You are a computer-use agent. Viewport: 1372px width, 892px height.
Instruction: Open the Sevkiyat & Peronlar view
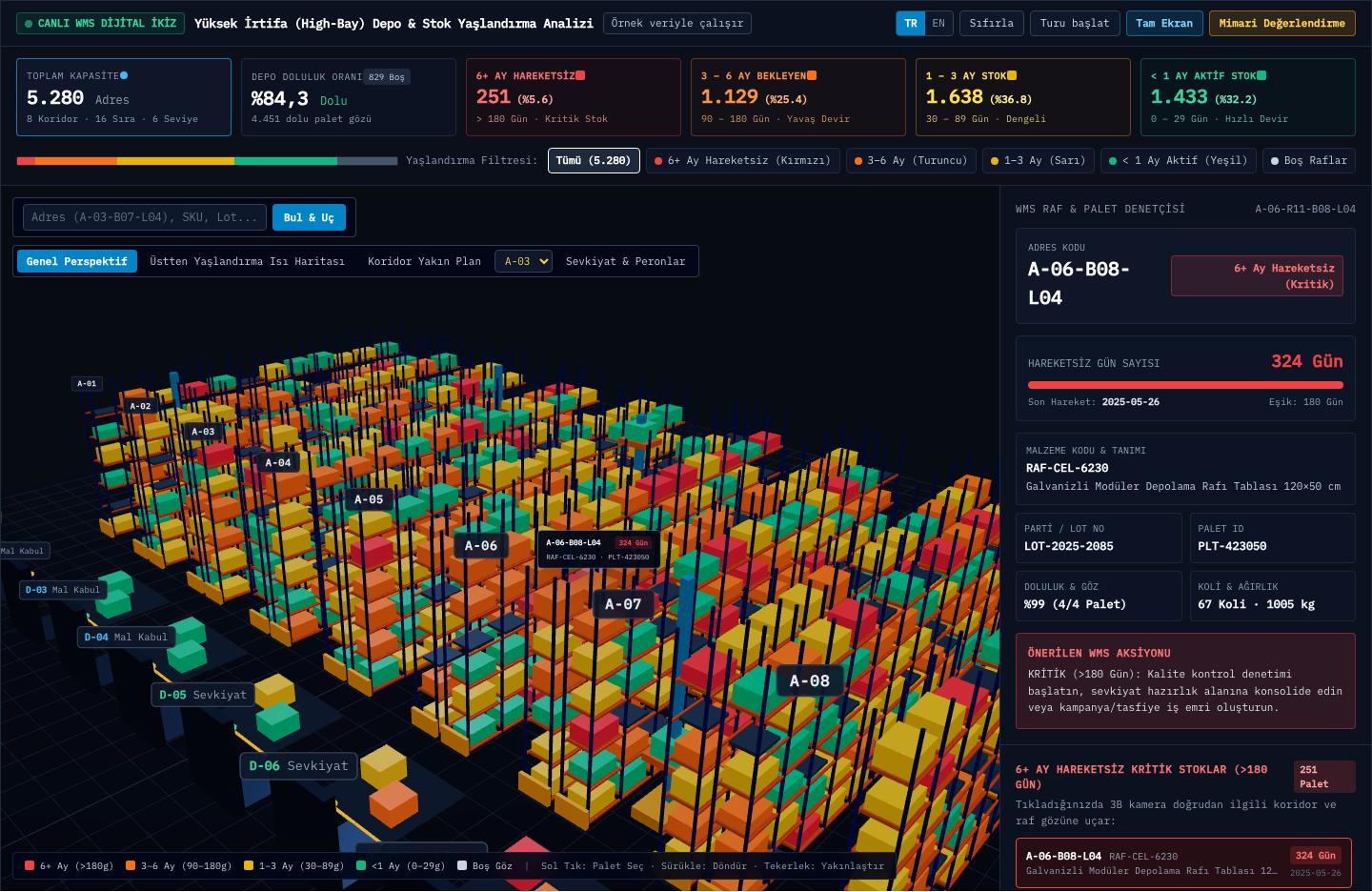[x=626, y=261]
